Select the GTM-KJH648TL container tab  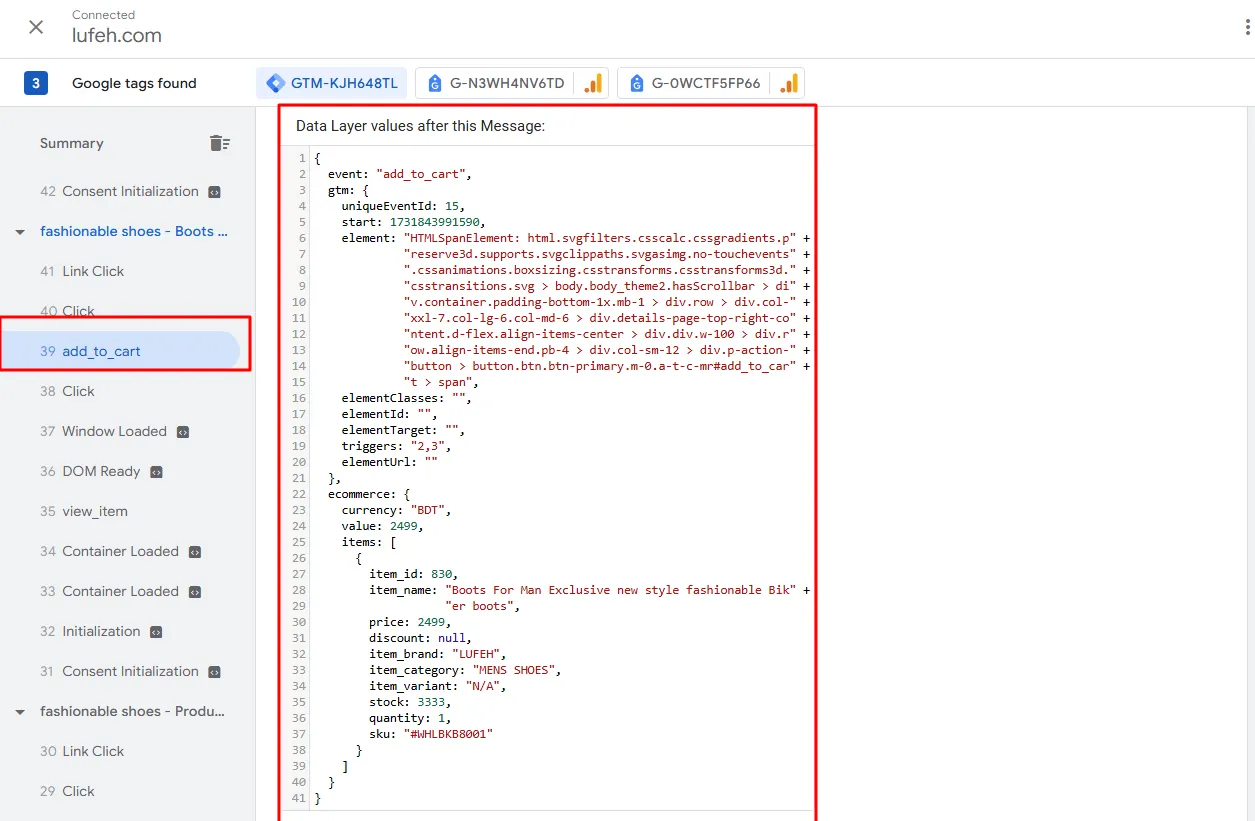tap(332, 83)
